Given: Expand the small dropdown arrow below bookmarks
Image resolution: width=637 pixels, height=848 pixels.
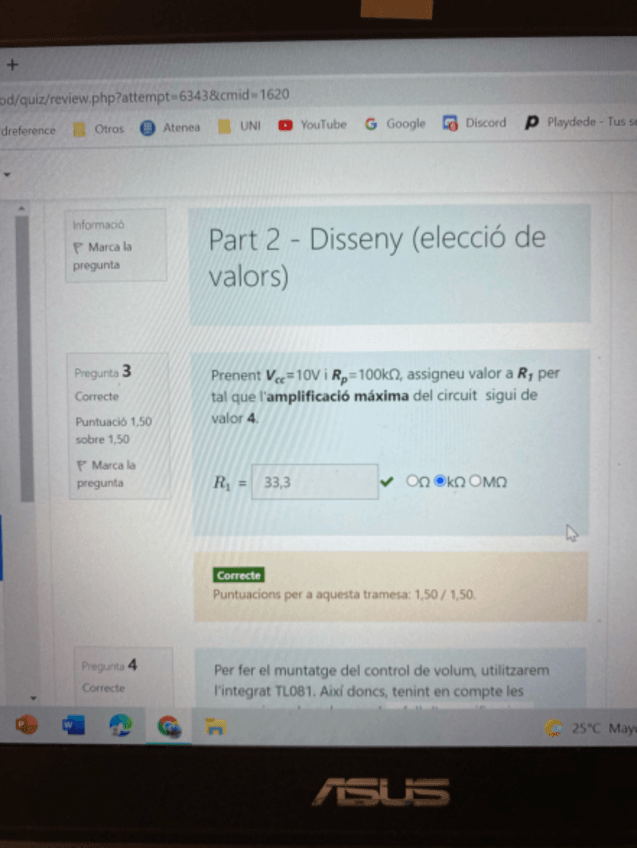Looking at the screenshot, I should (x=6, y=175).
